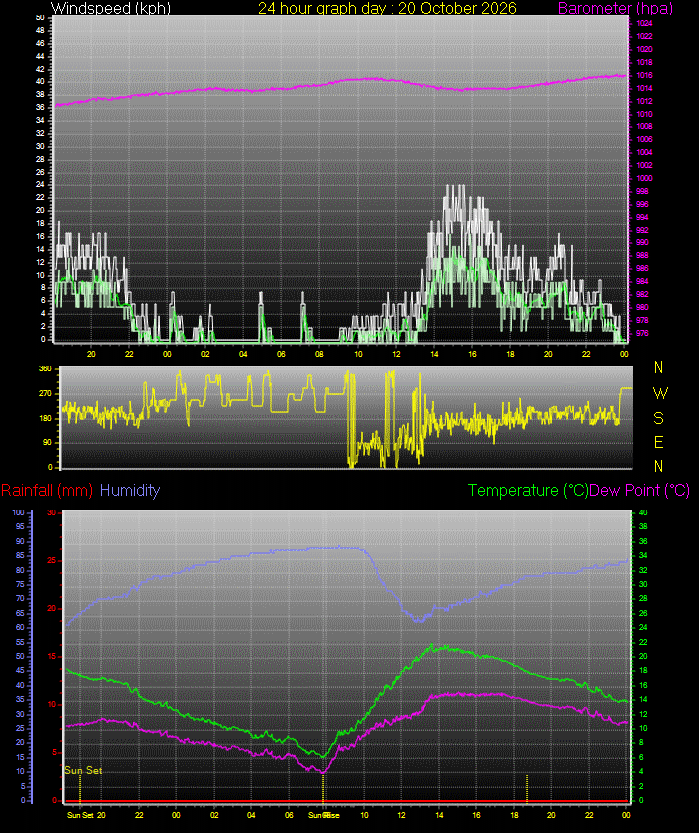699x833 pixels.
Task: Click the Sun Set label on bottom time axis
Action: (80, 815)
